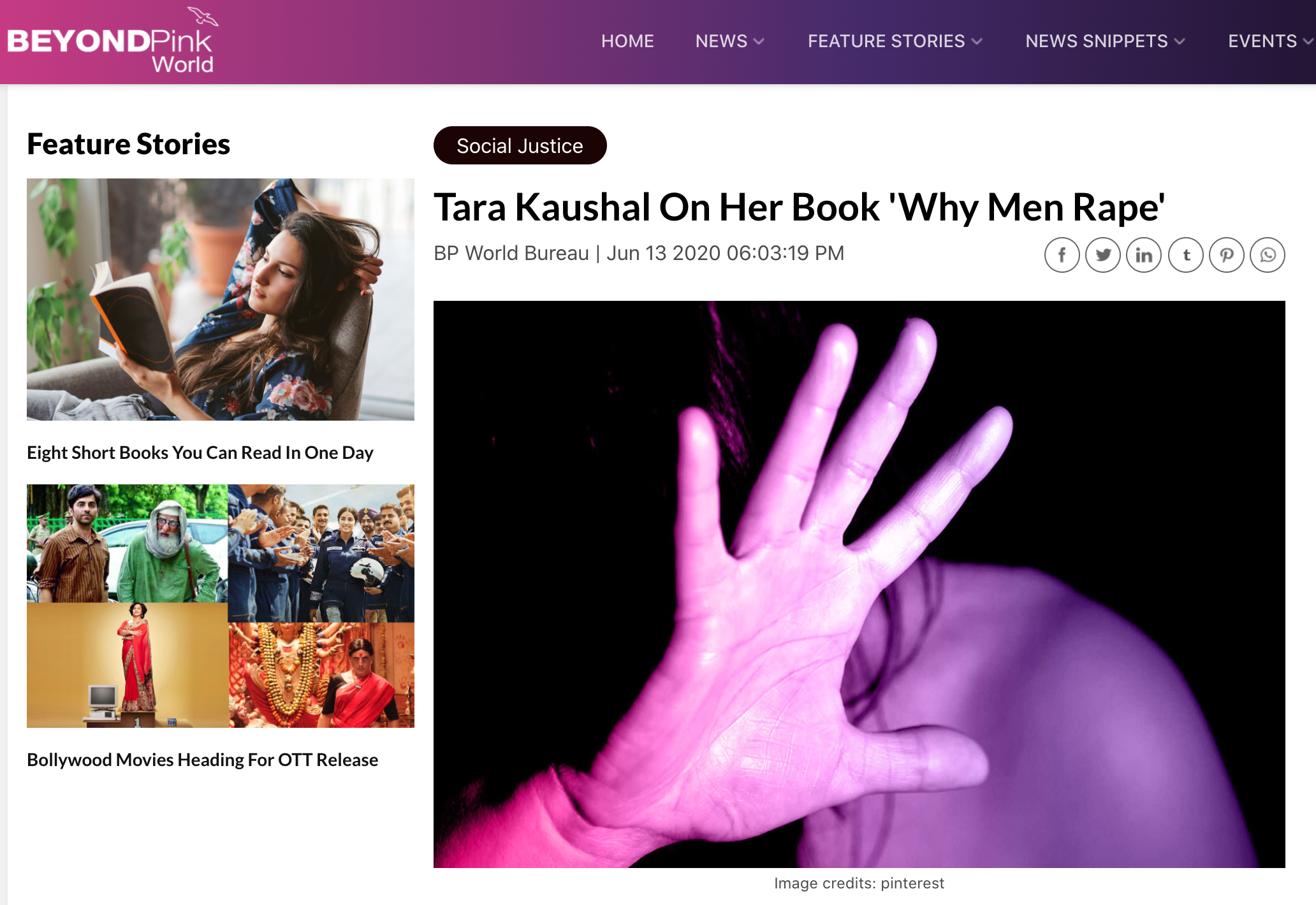Click woman reading book thumbnail
1316x905 pixels.
coord(221,300)
